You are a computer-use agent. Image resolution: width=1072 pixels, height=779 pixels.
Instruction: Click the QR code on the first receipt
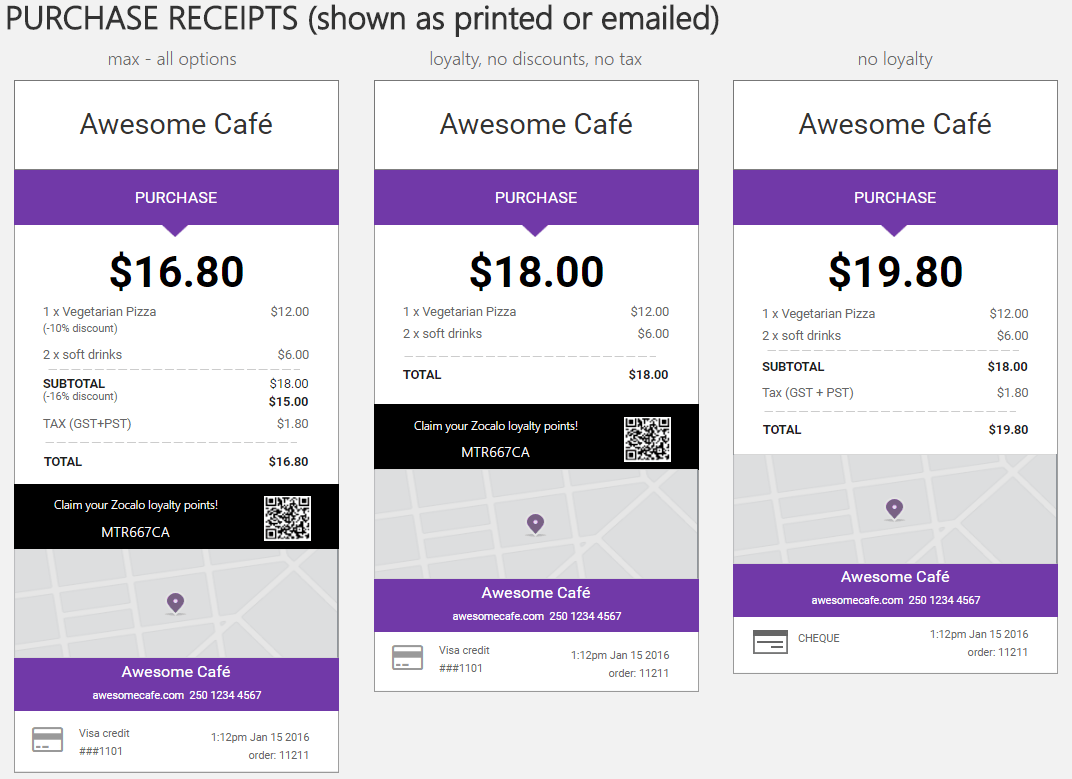[x=287, y=518]
